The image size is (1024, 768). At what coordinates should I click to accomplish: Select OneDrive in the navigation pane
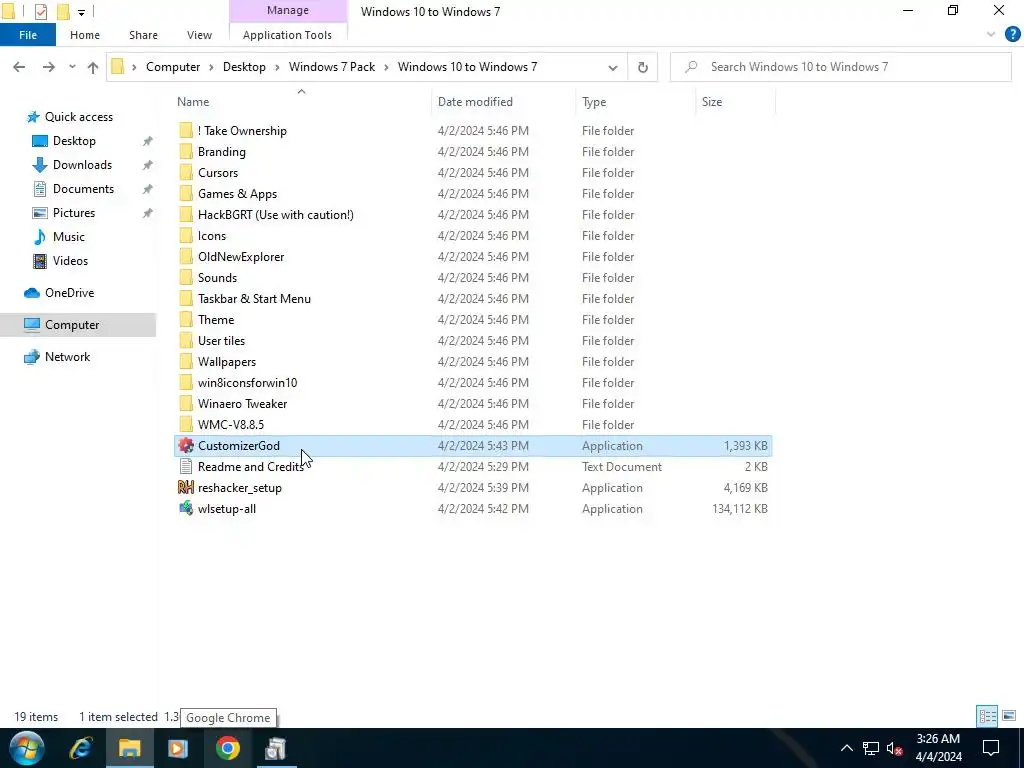[x=69, y=293]
